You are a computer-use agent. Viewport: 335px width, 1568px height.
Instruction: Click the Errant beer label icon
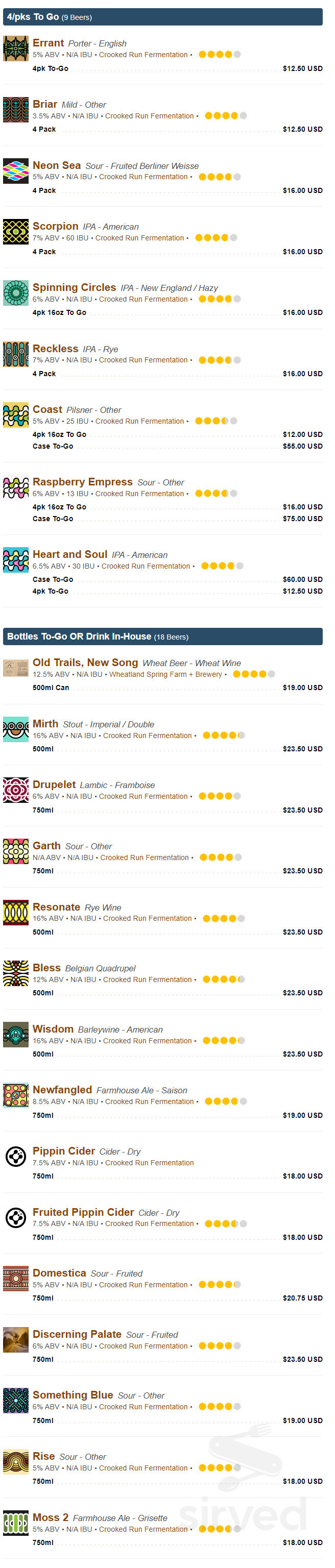point(16,48)
